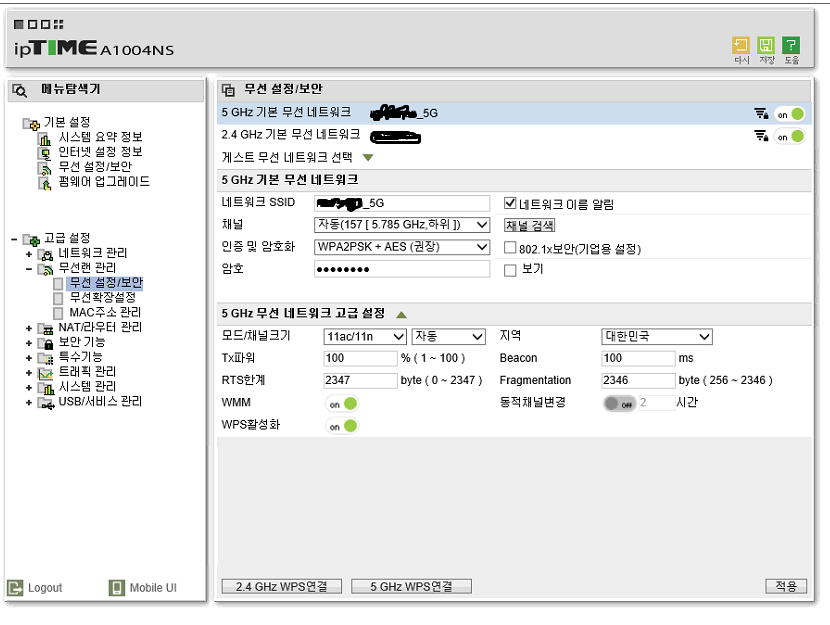
Task: Select MAC주소 관리 in the menu tree
Action: [105, 312]
